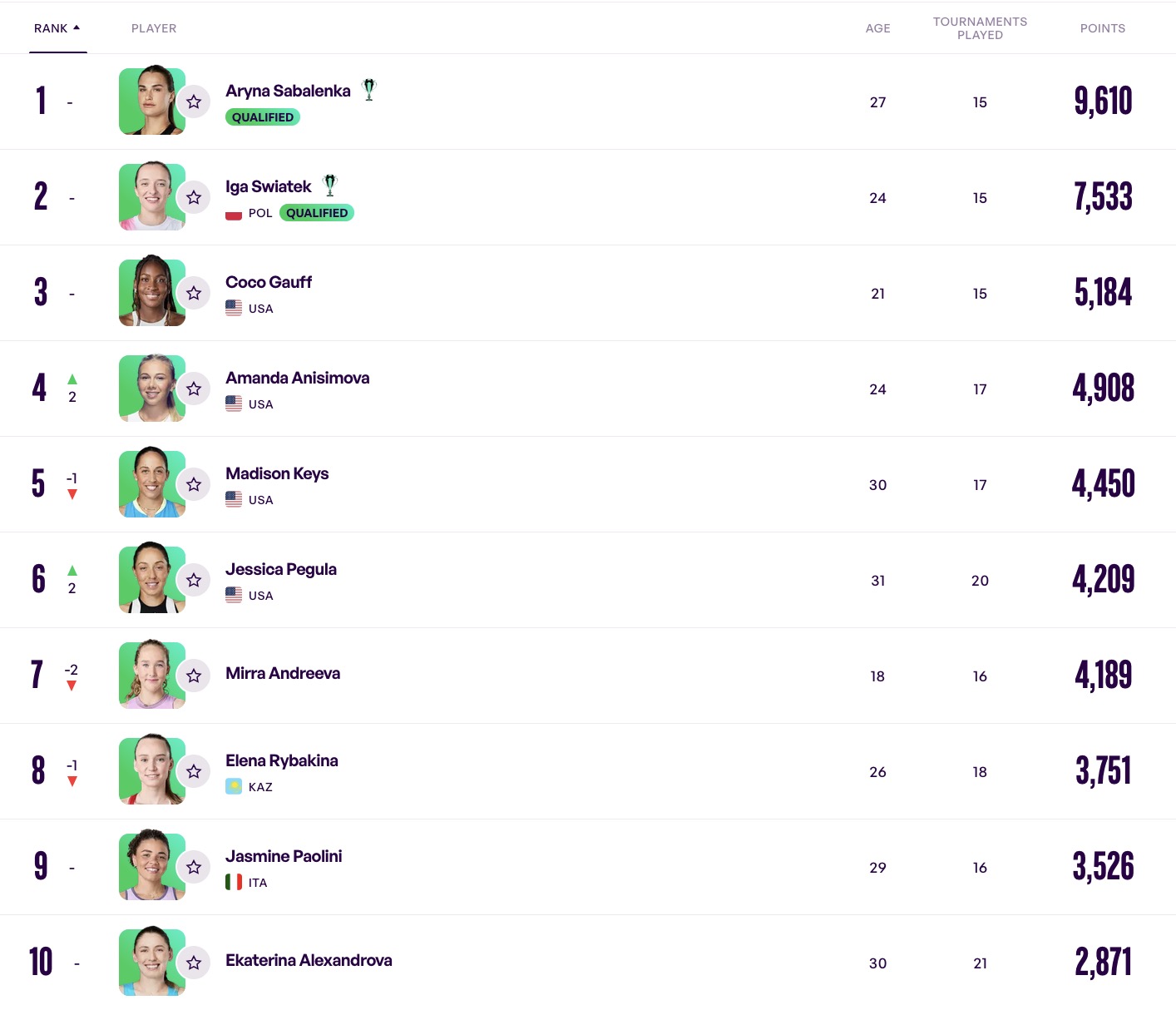Click trophy icon next to Aryna Sabalenka

369,90
